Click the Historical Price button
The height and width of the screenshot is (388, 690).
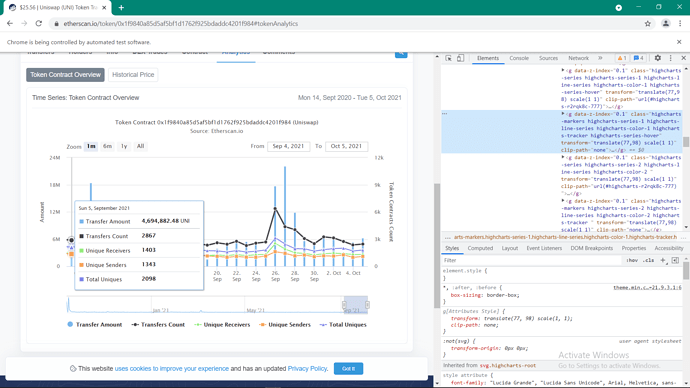coord(133,75)
